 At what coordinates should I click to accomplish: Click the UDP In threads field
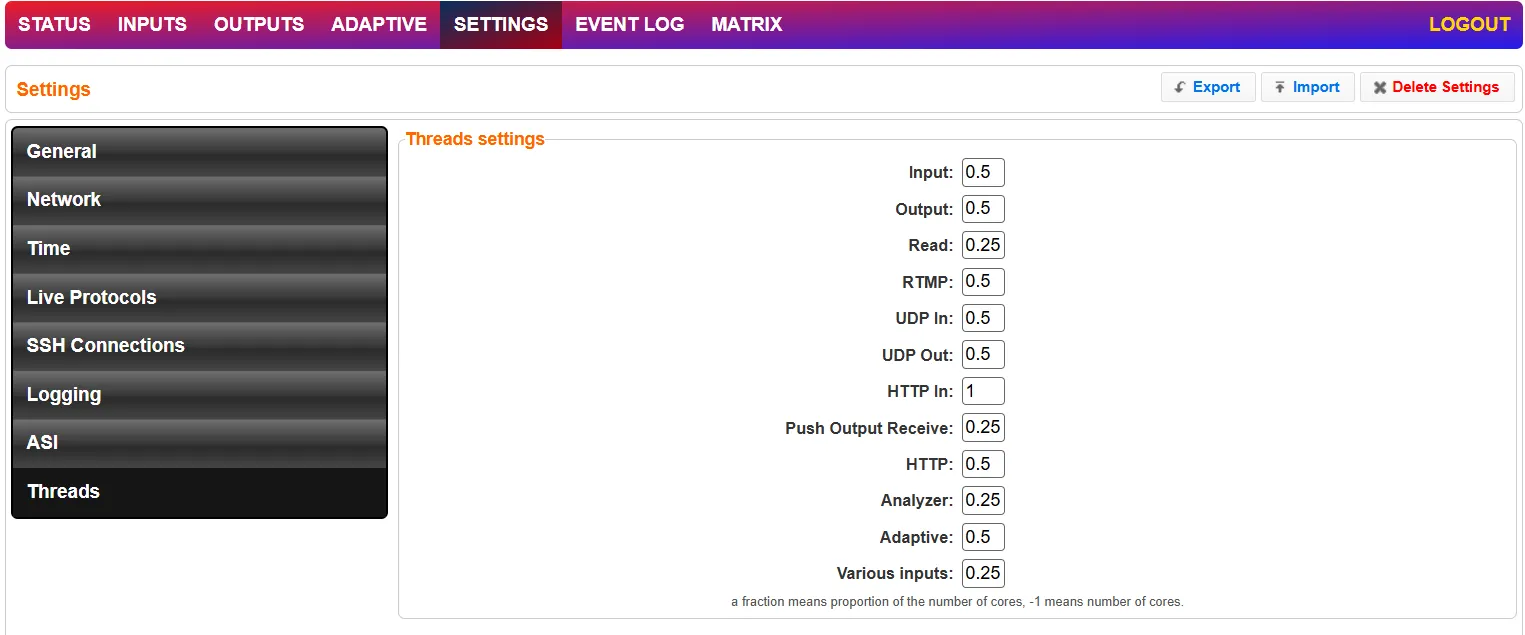coord(983,318)
